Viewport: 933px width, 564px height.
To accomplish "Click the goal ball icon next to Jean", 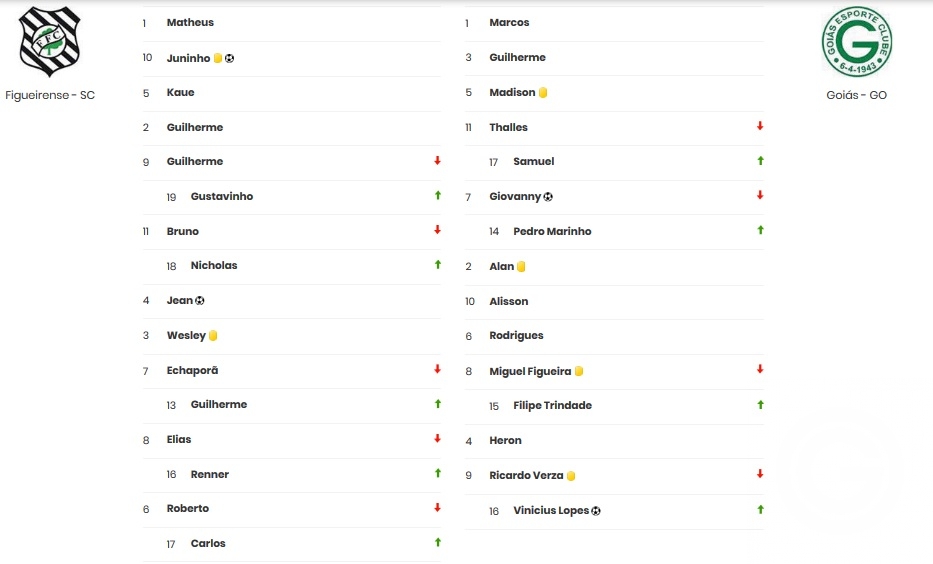I will pos(200,300).
